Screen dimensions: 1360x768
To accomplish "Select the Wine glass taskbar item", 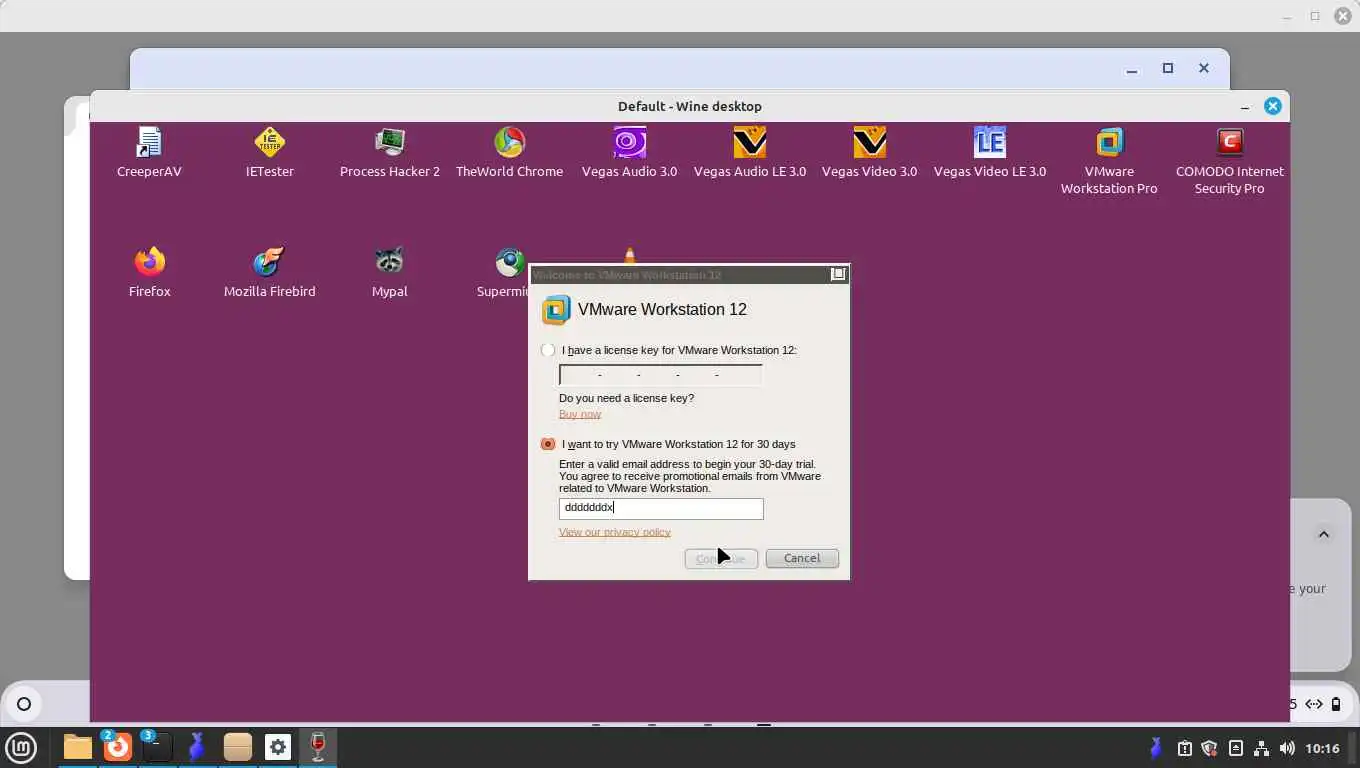I will 318,747.
